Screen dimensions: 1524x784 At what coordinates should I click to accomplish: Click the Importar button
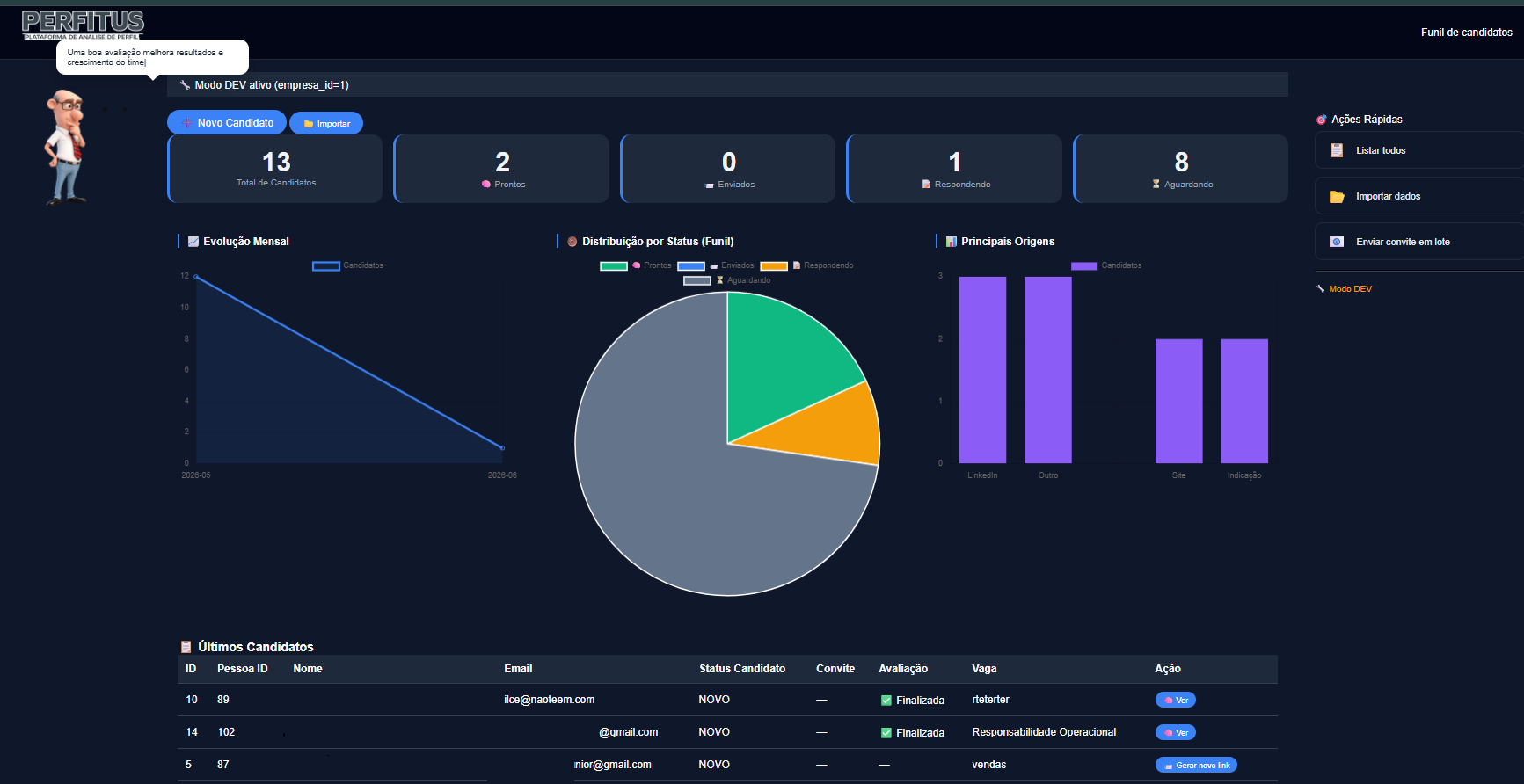[x=326, y=124]
